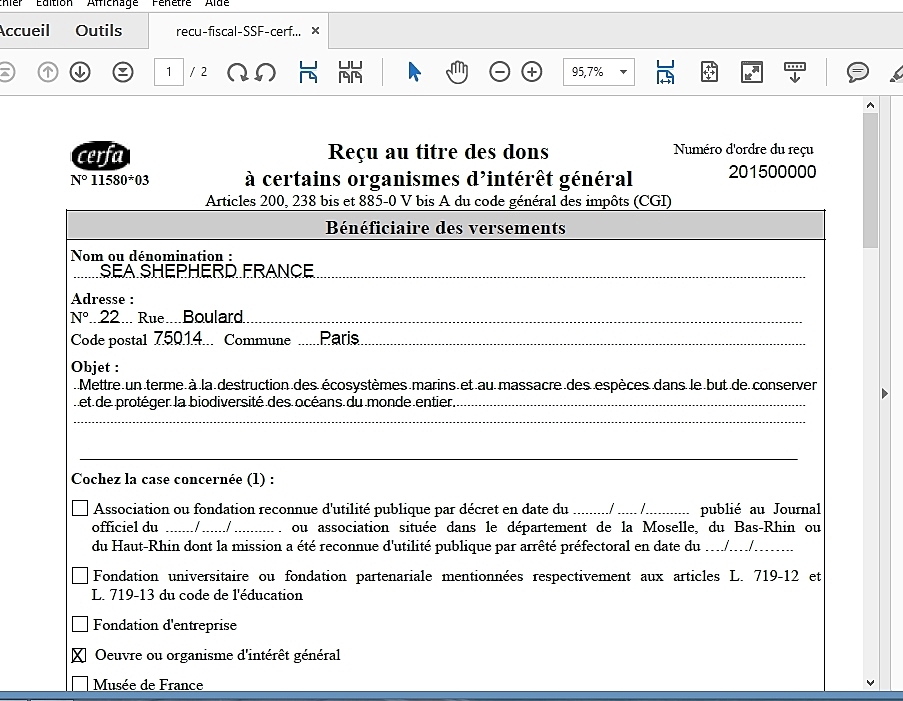Go to the previous page arrow
Image resolution: width=903 pixels, height=701 pixels.
point(48,72)
